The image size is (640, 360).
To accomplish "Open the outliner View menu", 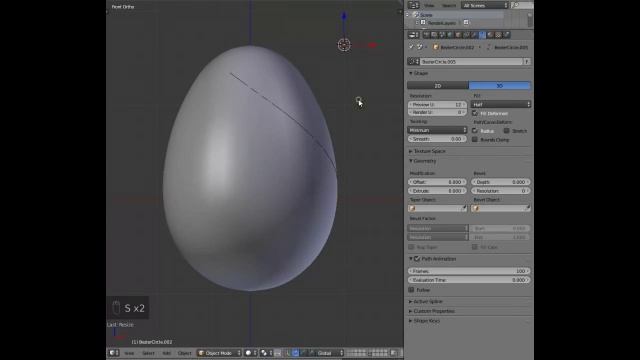I will [429, 5].
